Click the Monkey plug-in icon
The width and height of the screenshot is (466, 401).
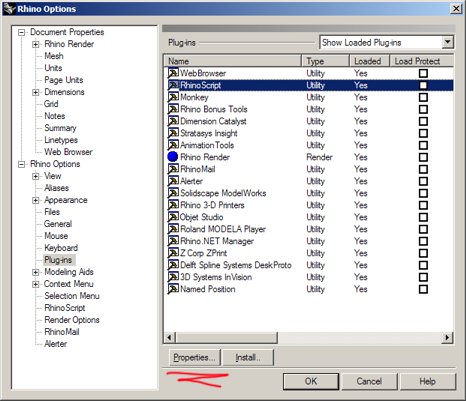(x=173, y=97)
